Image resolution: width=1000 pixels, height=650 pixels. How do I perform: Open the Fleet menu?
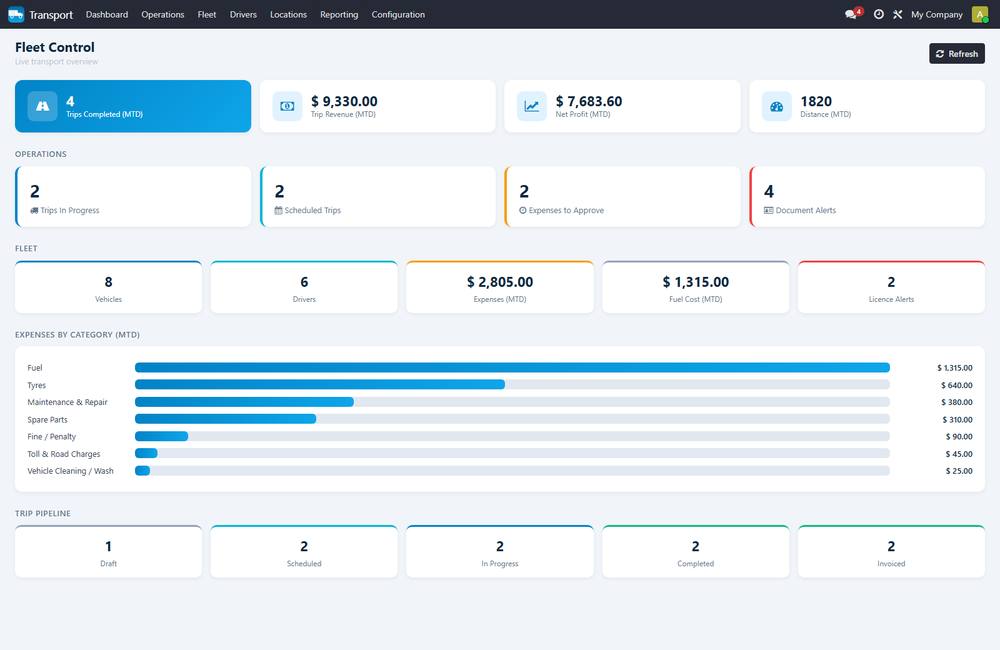pyautogui.click(x=207, y=14)
